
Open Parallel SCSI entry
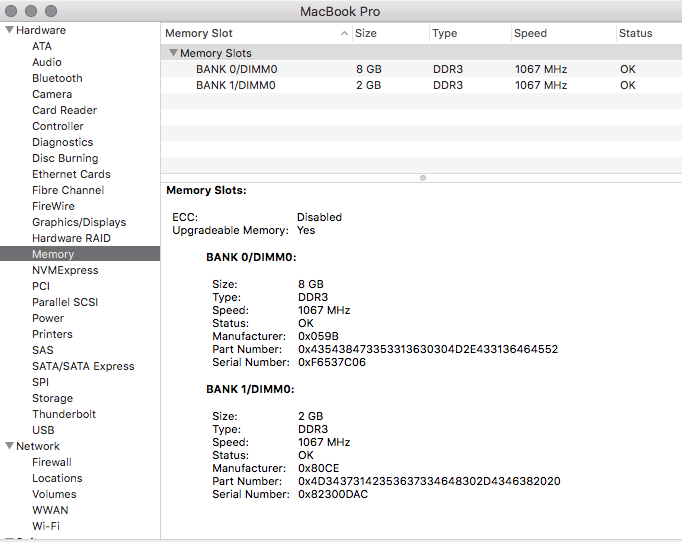click(65, 302)
